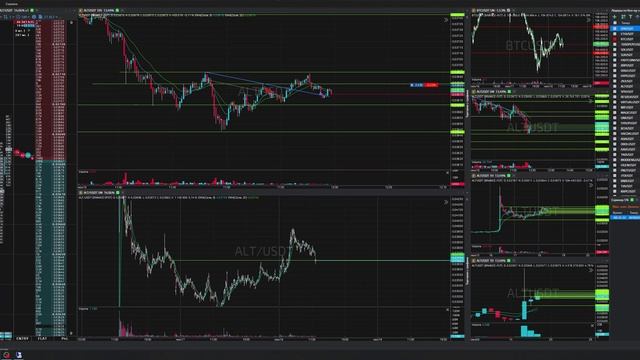The width and height of the screenshot is (640, 360).
Task: Expand the collapsed vertical panel beside the top main chart
Action: (x=467, y=103)
